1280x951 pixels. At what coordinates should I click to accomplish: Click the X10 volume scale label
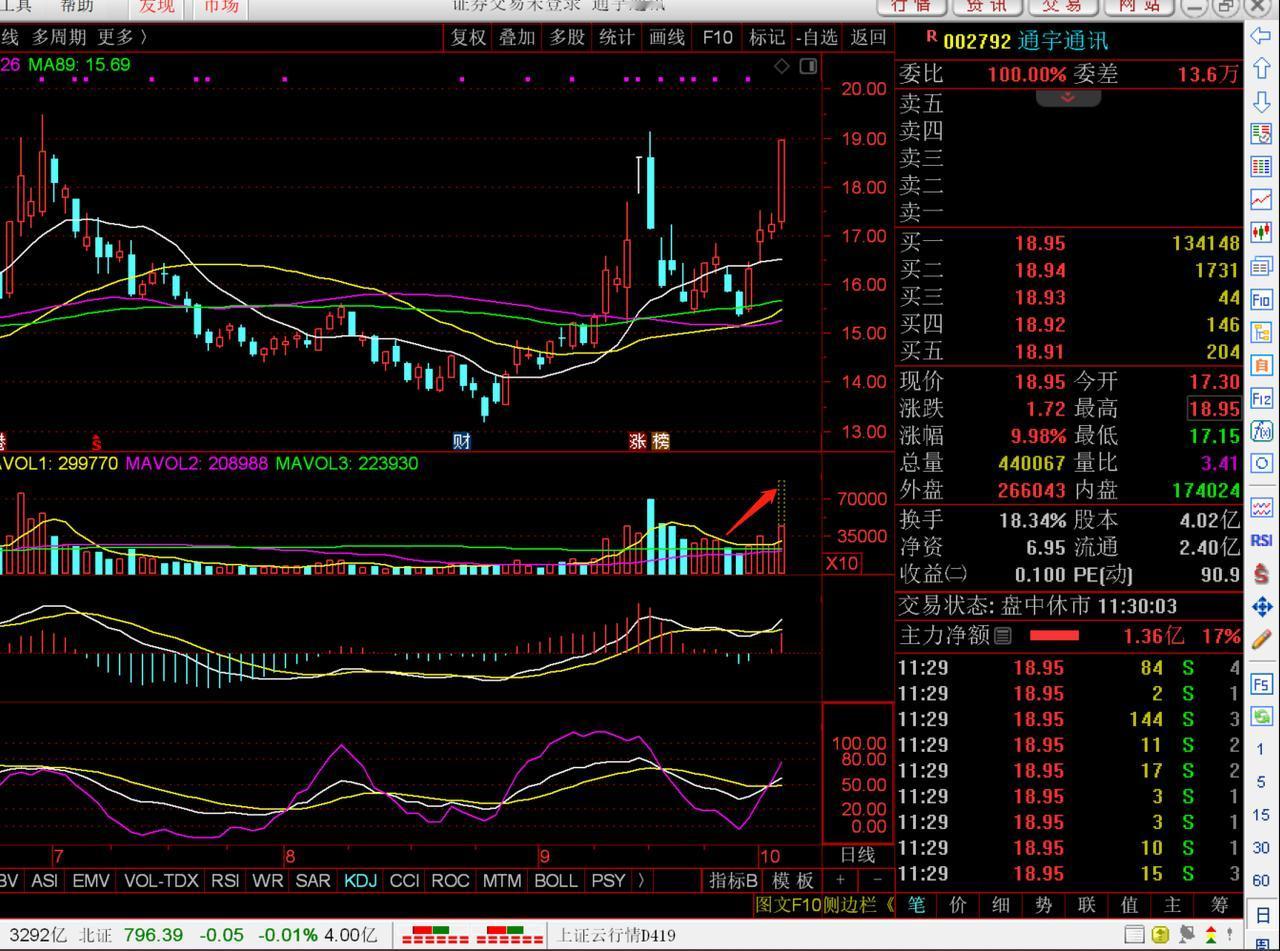842,563
